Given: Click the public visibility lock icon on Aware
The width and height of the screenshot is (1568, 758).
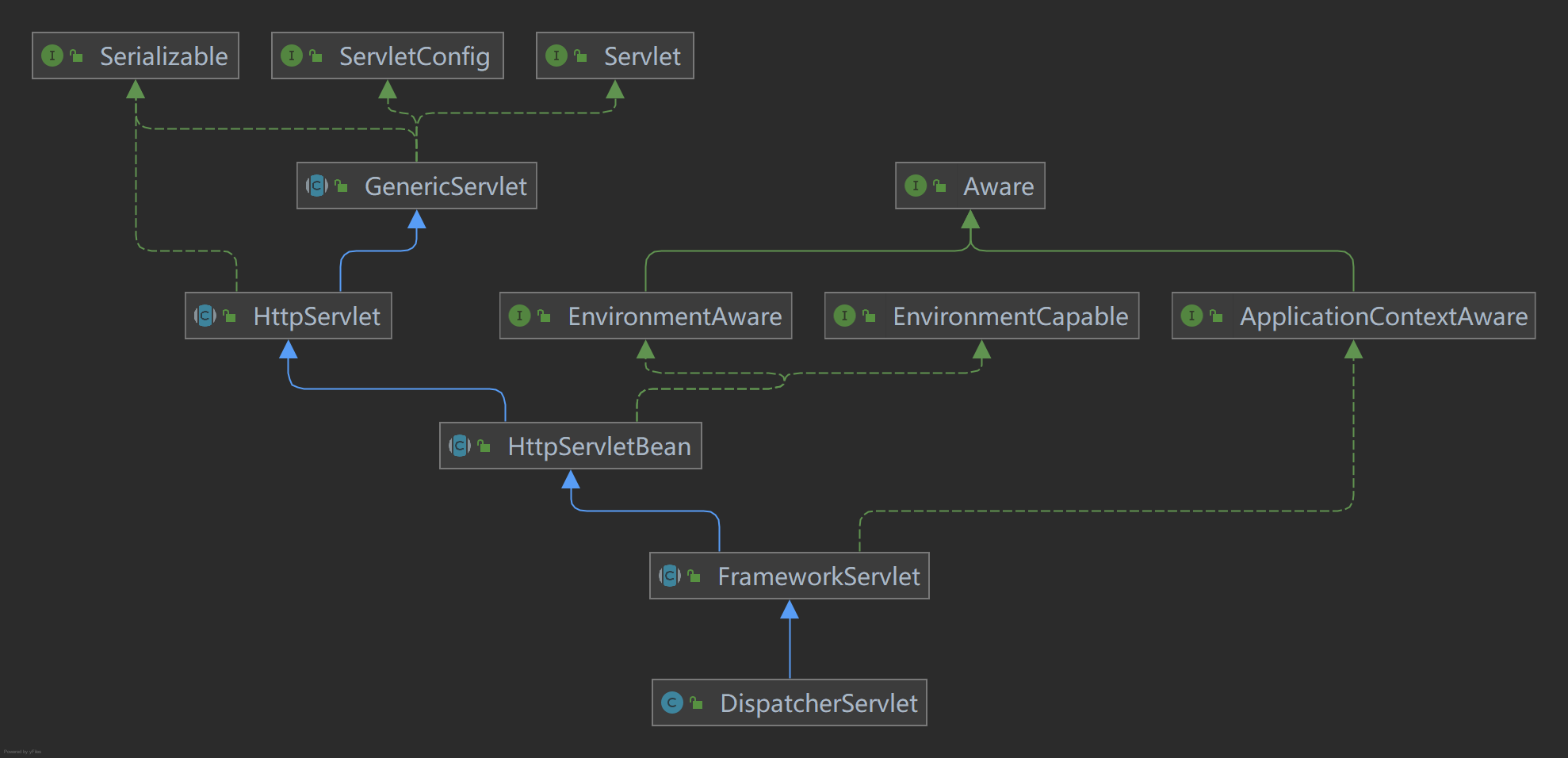Looking at the screenshot, I should pos(939,186).
